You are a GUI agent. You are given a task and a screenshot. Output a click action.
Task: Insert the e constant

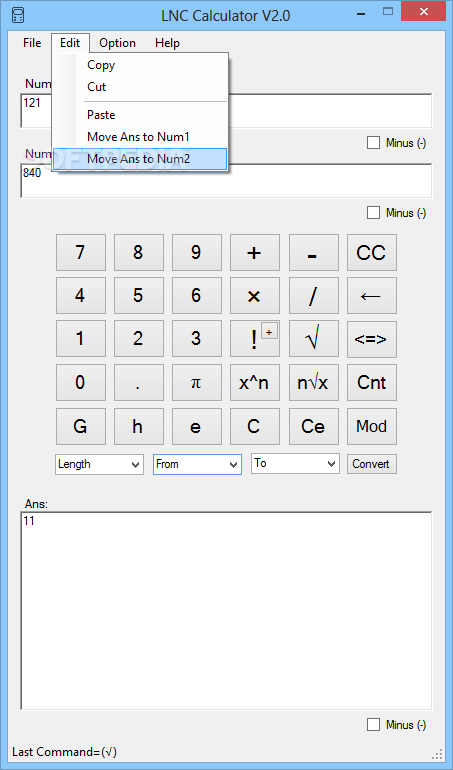pyautogui.click(x=197, y=426)
